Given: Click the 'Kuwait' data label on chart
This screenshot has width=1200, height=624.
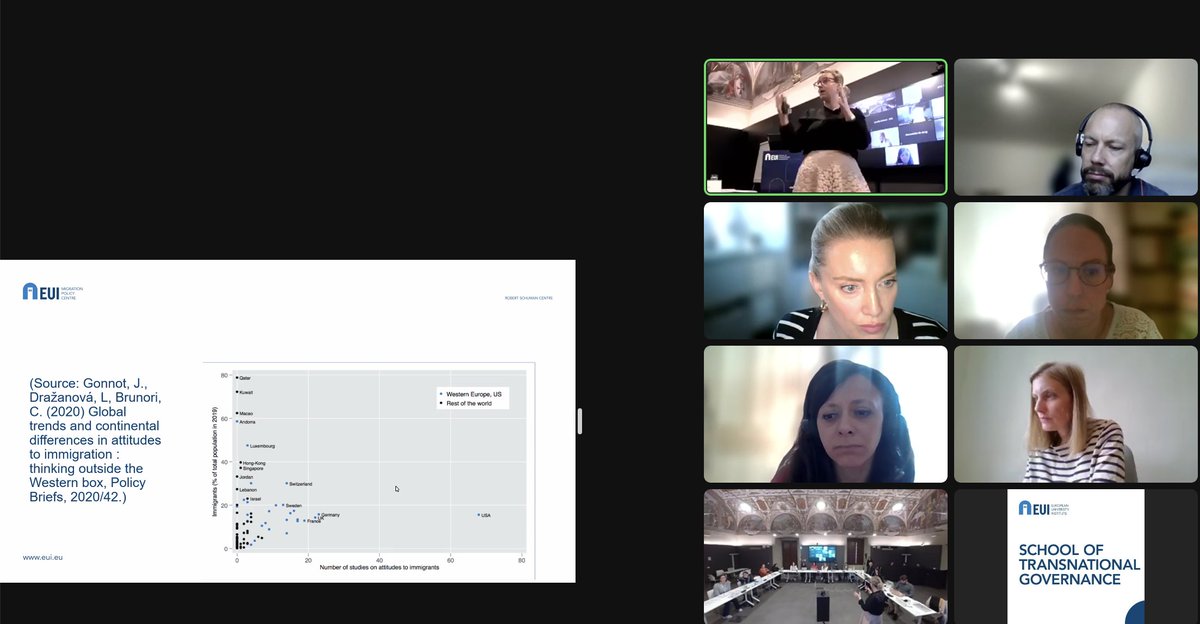Looking at the screenshot, I should [x=246, y=392].
